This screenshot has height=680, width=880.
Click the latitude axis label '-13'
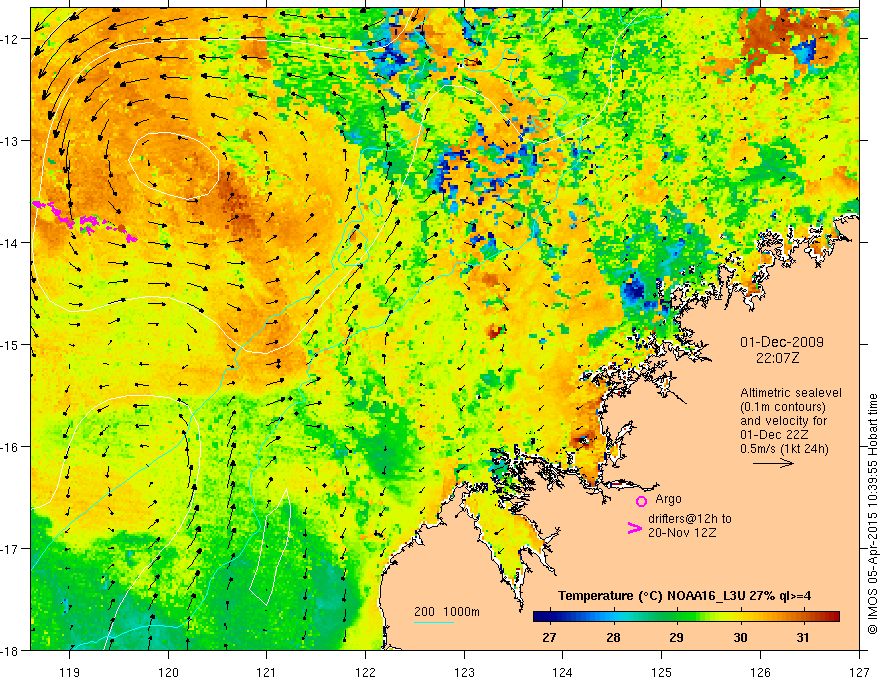(x=12, y=141)
